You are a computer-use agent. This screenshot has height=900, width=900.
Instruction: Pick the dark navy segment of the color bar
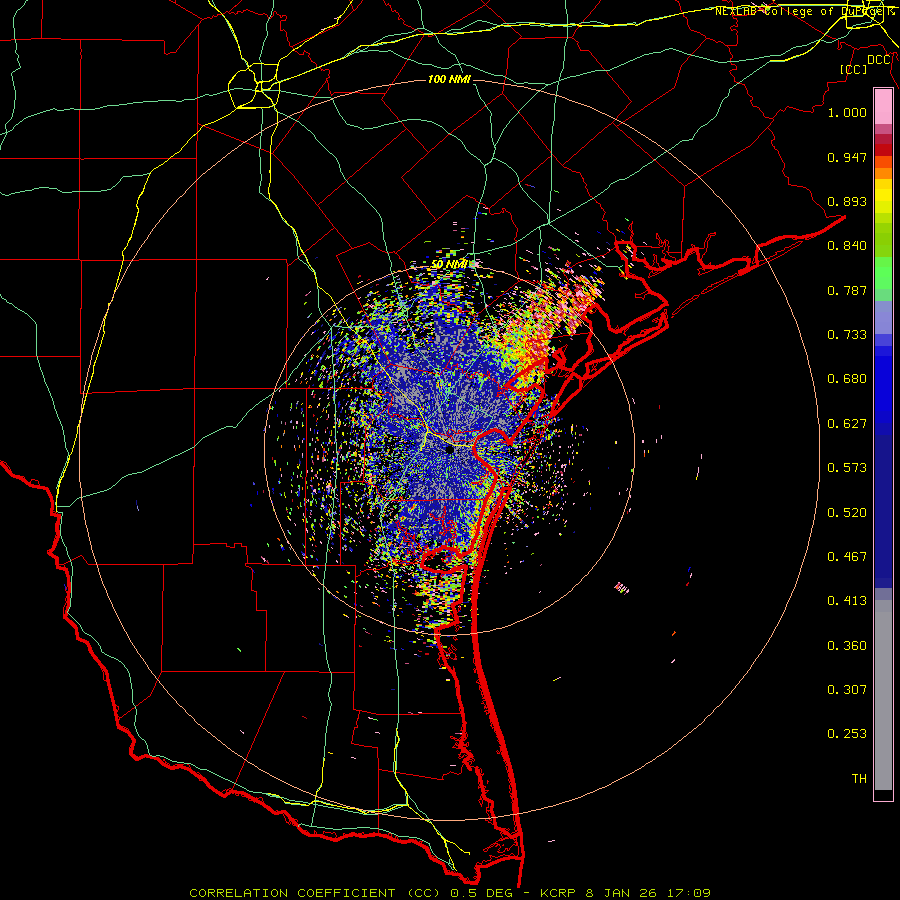point(883,511)
